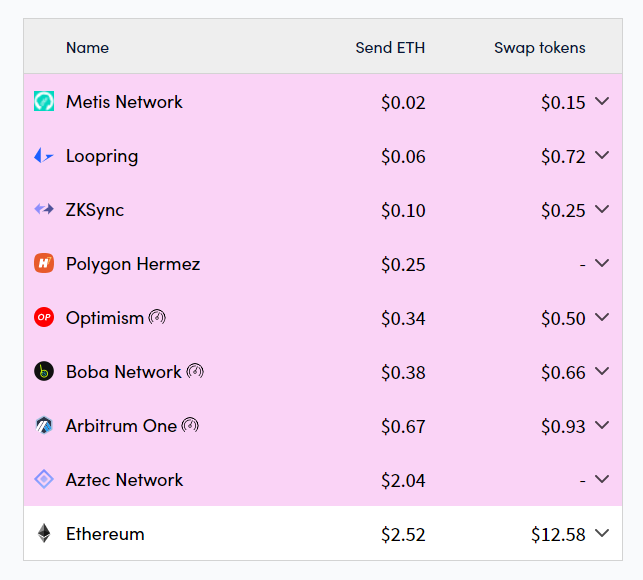The image size is (643, 580).
Task: Click the Ethereum diamond logo icon
Action: pos(44,533)
